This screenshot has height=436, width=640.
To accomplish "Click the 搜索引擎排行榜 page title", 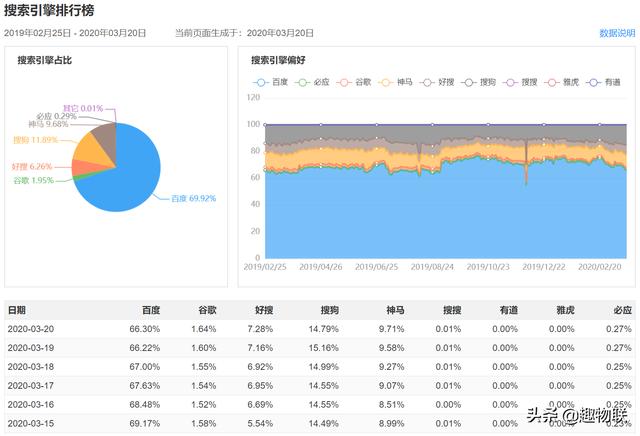I will click(x=49, y=10).
